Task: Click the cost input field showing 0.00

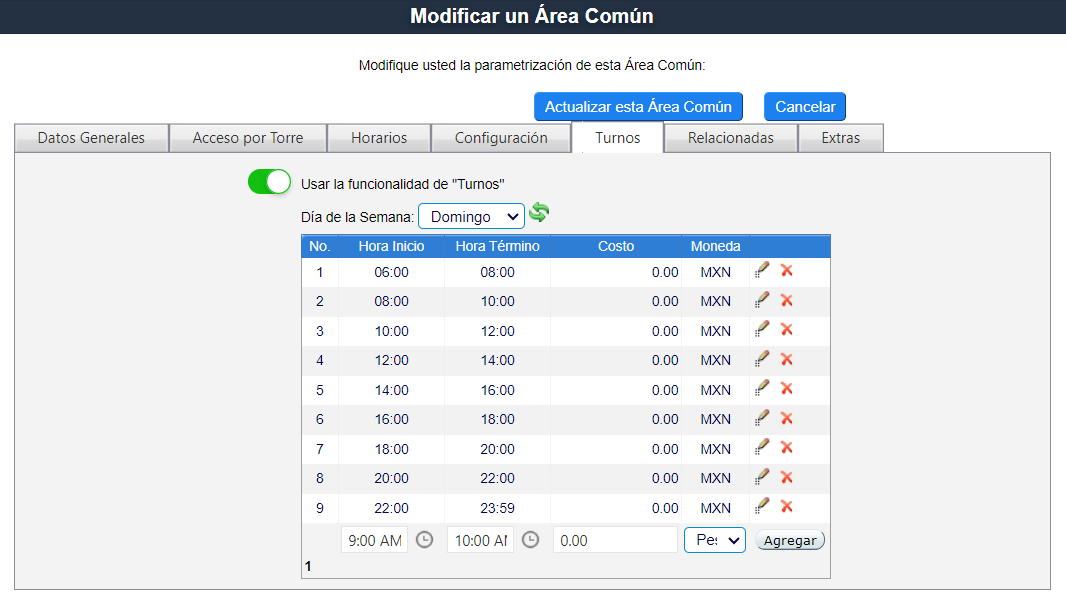Action: click(614, 540)
